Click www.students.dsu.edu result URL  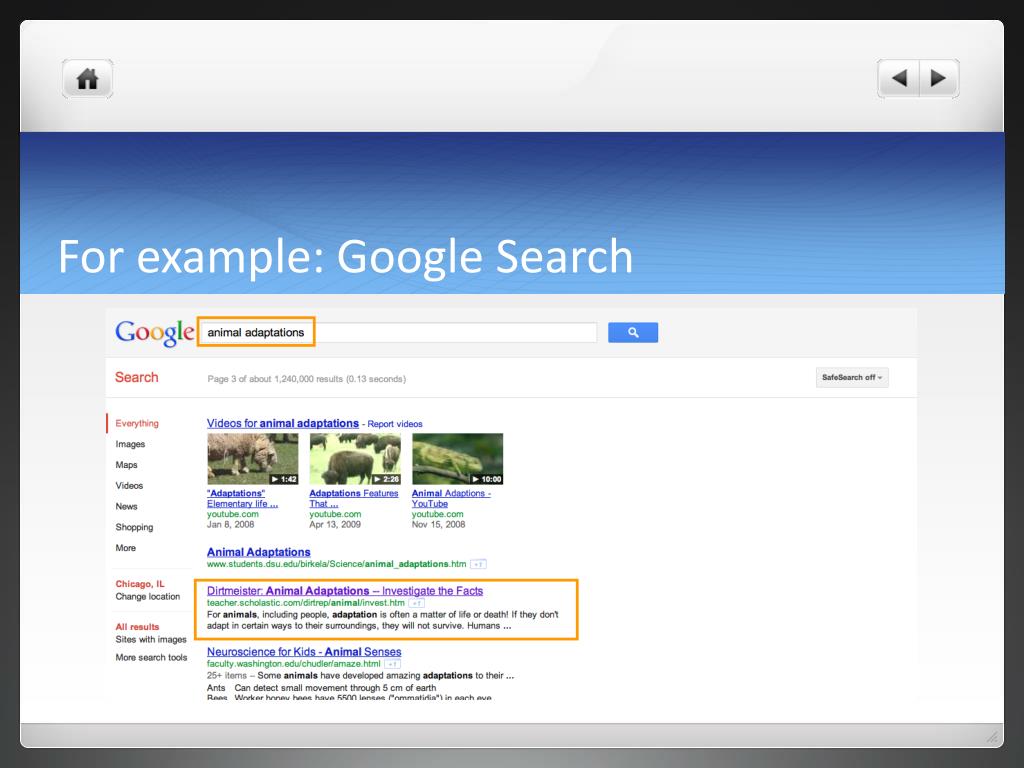(x=336, y=564)
